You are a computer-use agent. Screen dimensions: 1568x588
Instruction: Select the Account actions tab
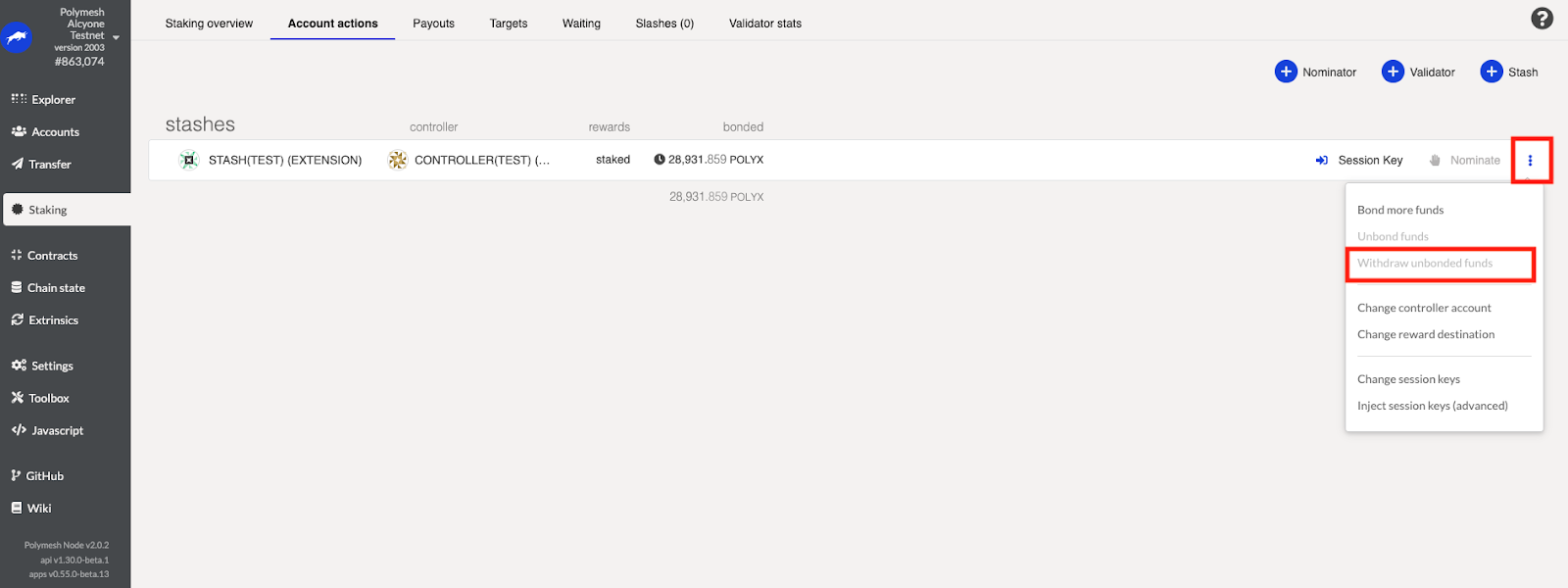point(332,24)
